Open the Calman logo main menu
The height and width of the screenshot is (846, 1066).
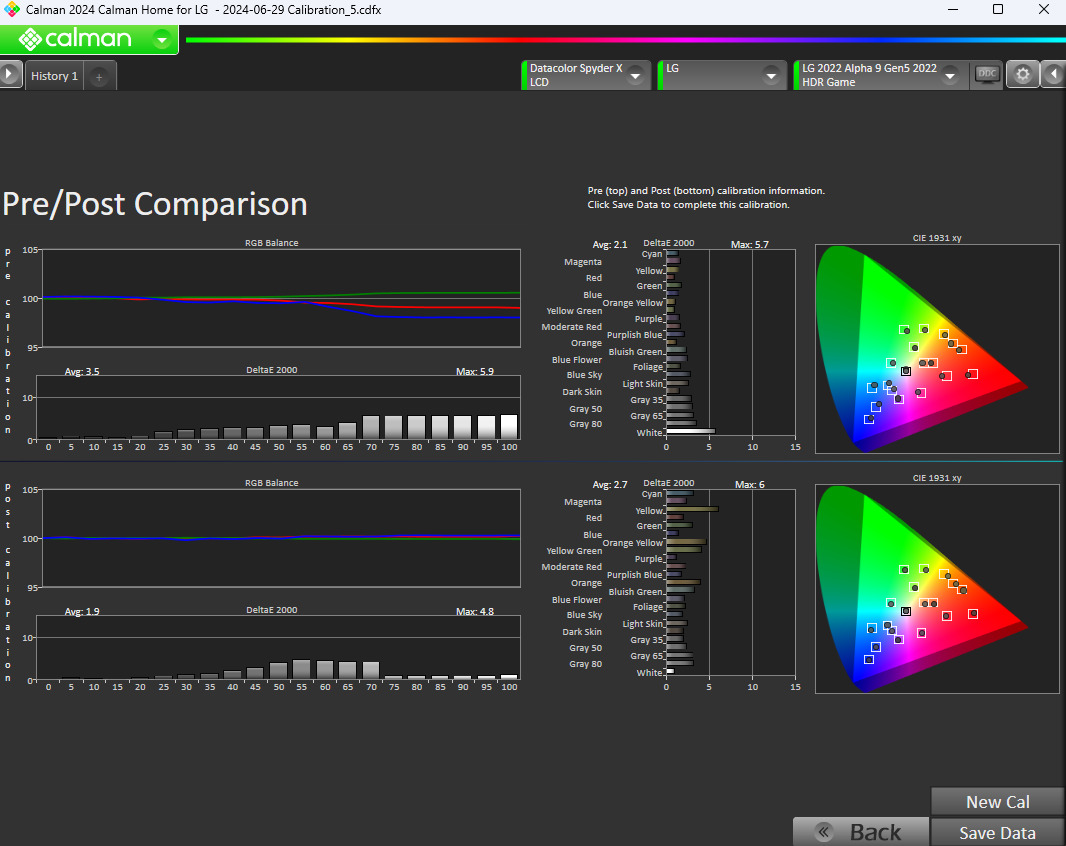click(x=75, y=39)
